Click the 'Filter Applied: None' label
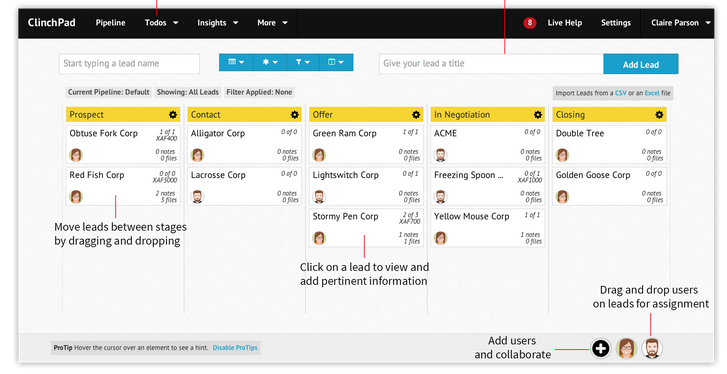727x374 pixels. click(x=259, y=92)
